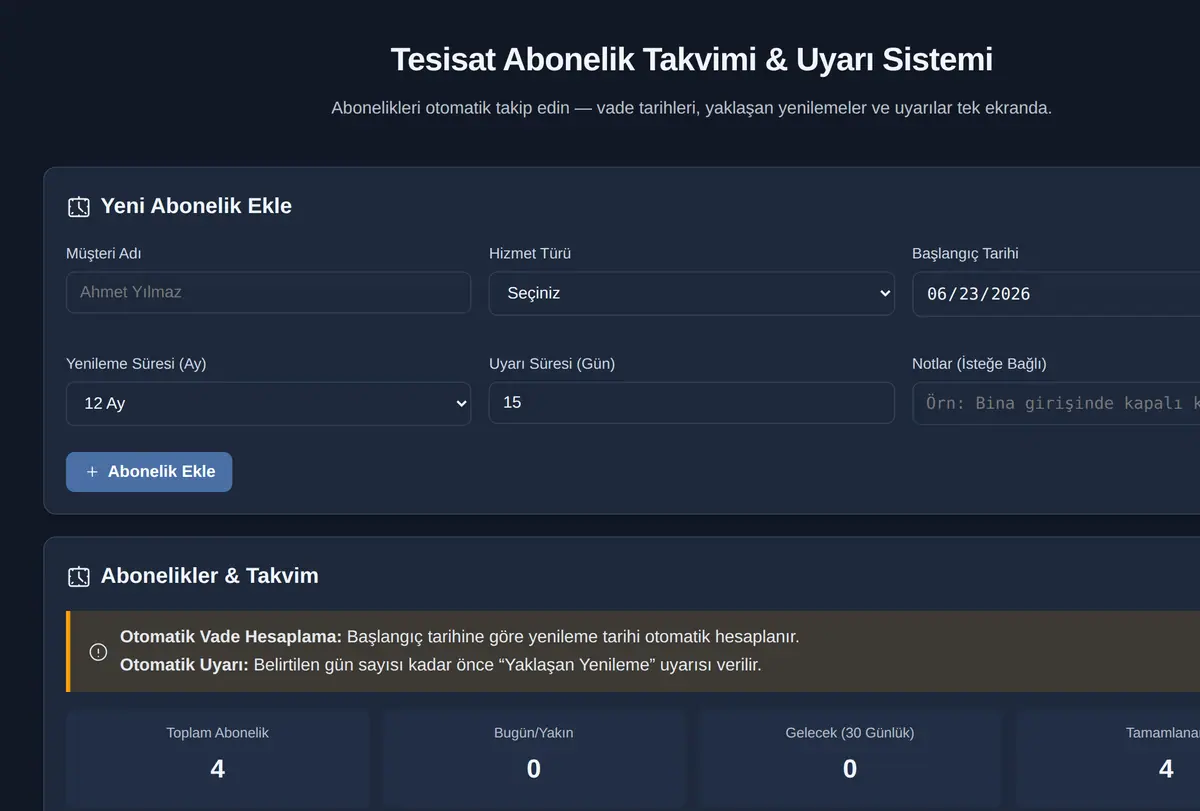Click the calendar-clock icon beside Abonelikler & Takvim
Viewport: 1200px width, 811px height.
[x=78, y=577]
